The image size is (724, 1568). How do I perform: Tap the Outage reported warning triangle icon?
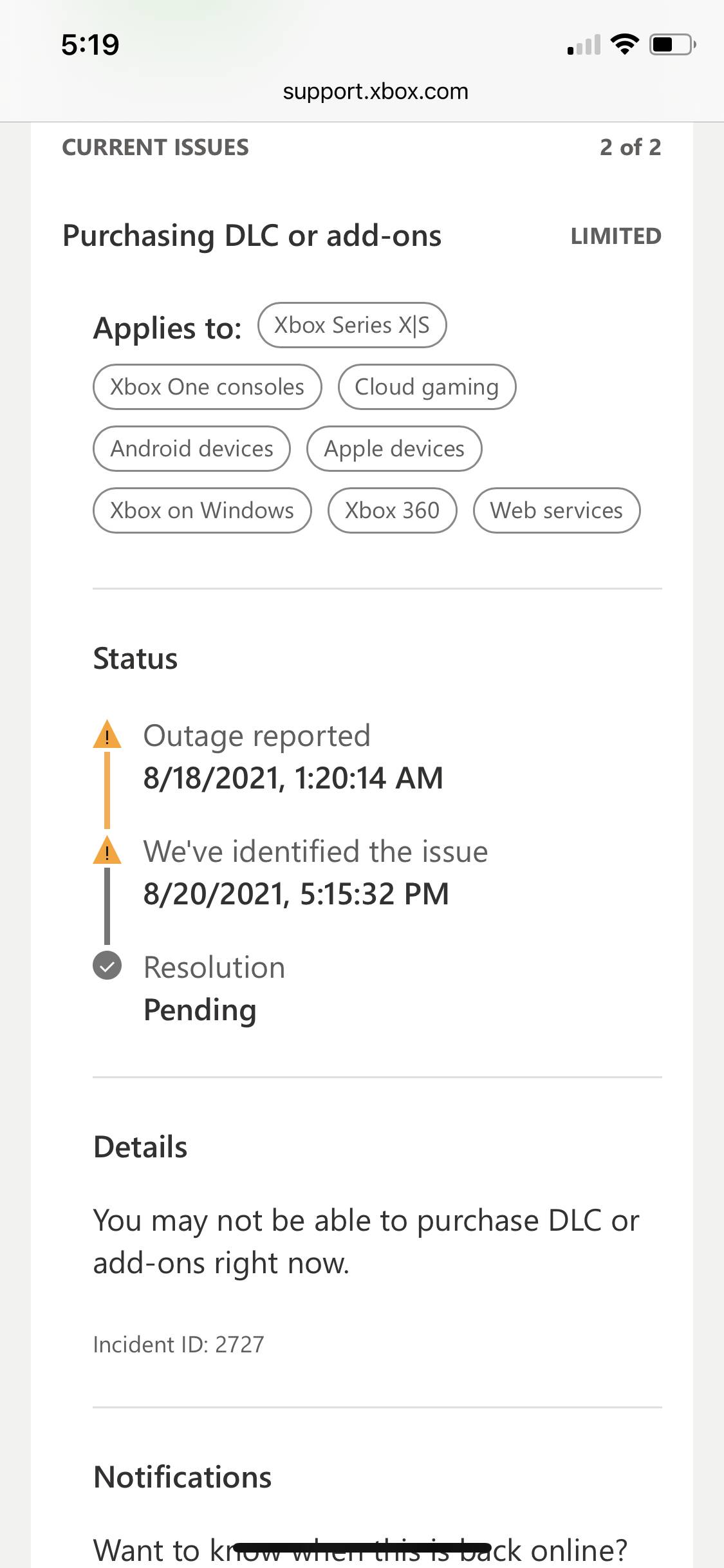(x=107, y=735)
